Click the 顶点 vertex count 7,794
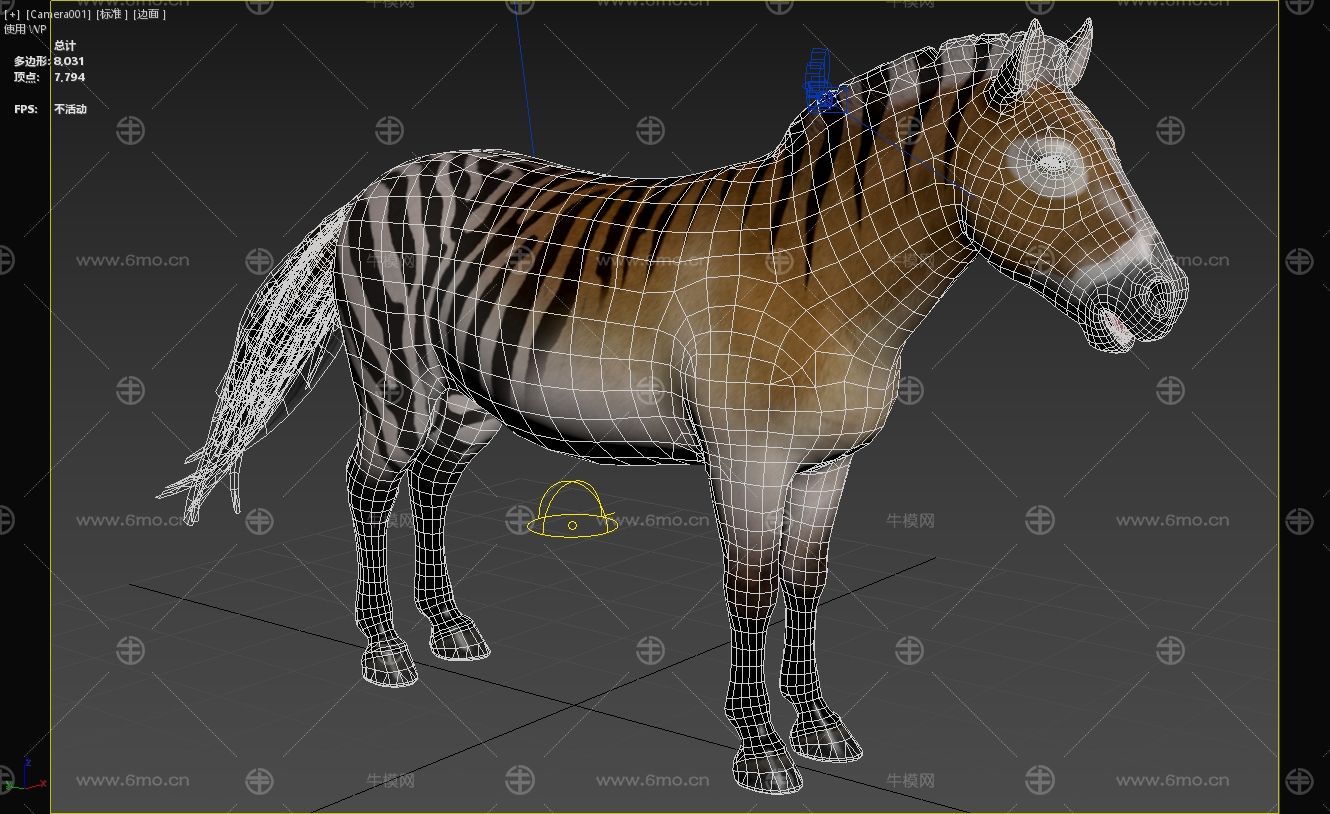1330x814 pixels. pyautogui.click(x=68, y=77)
